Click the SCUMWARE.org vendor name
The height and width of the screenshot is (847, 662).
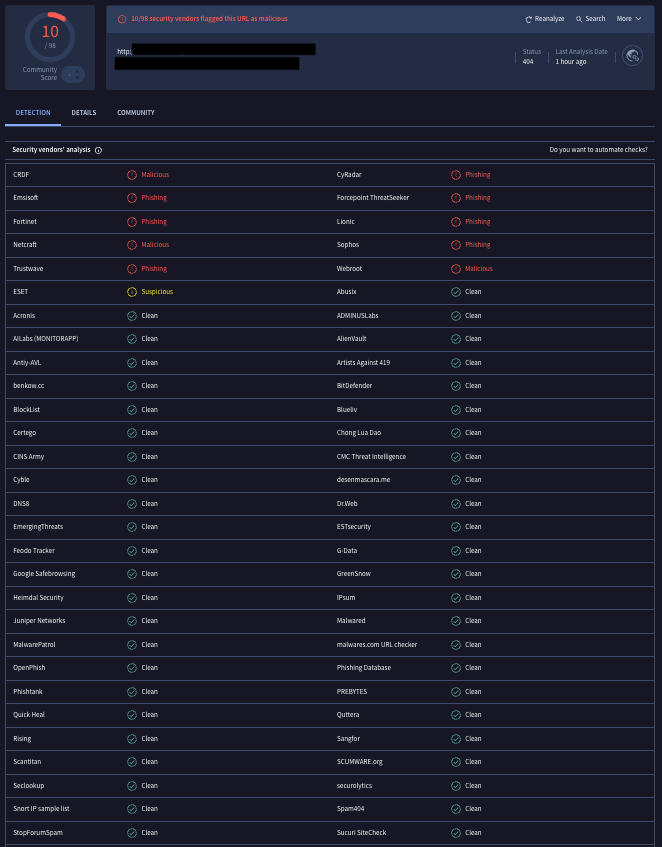[360, 762]
